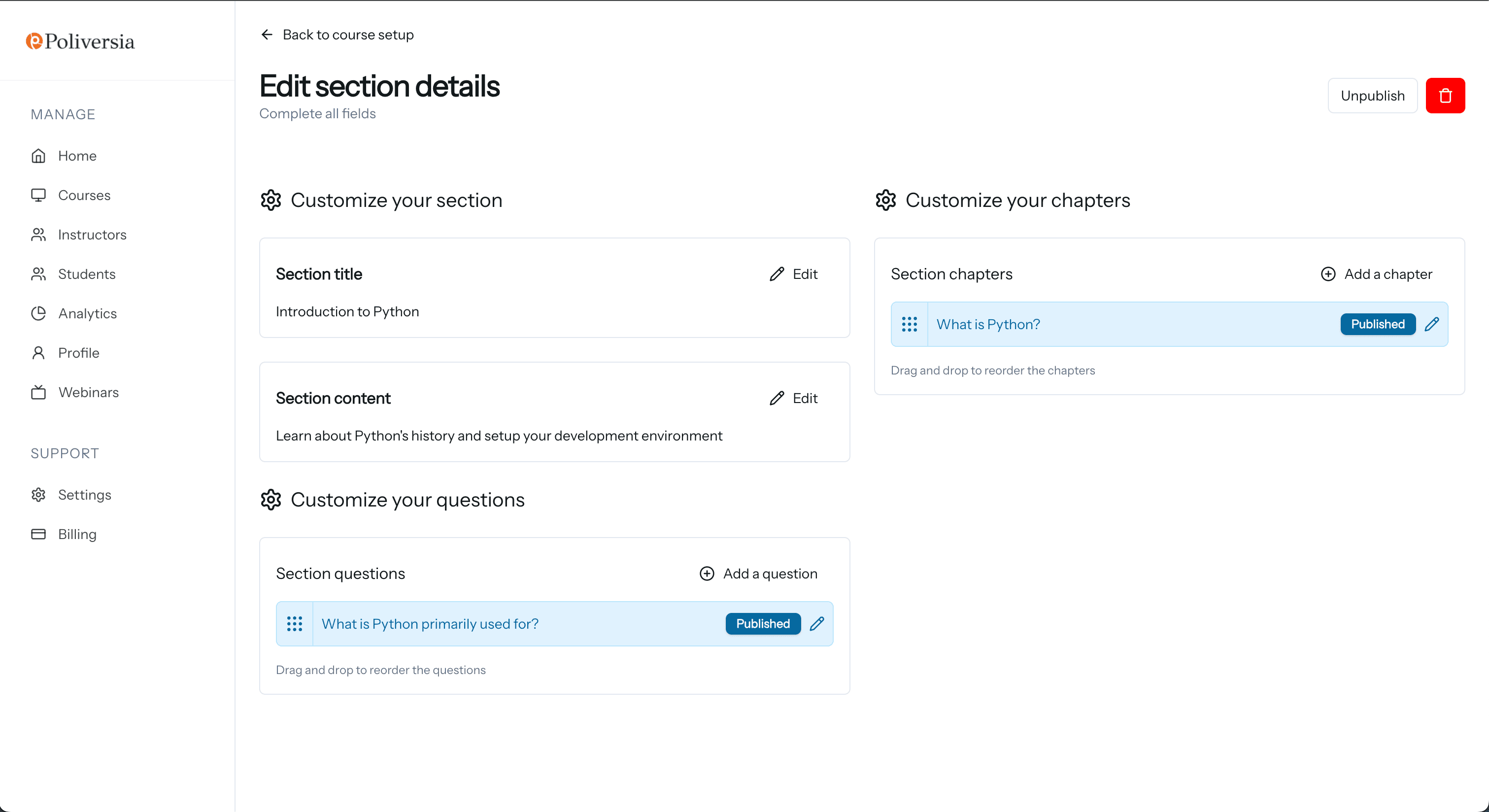Click the Students people icon
Image resolution: width=1489 pixels, height=812 pixels.
38,273
